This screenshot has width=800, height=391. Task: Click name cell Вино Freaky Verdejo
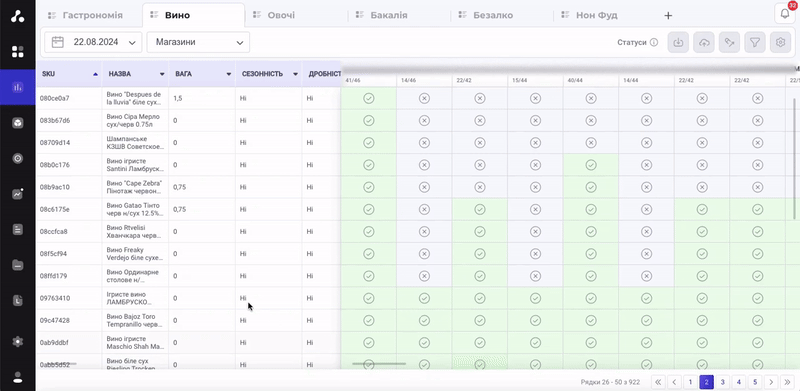pyautogui.click(x=136, y=254)
